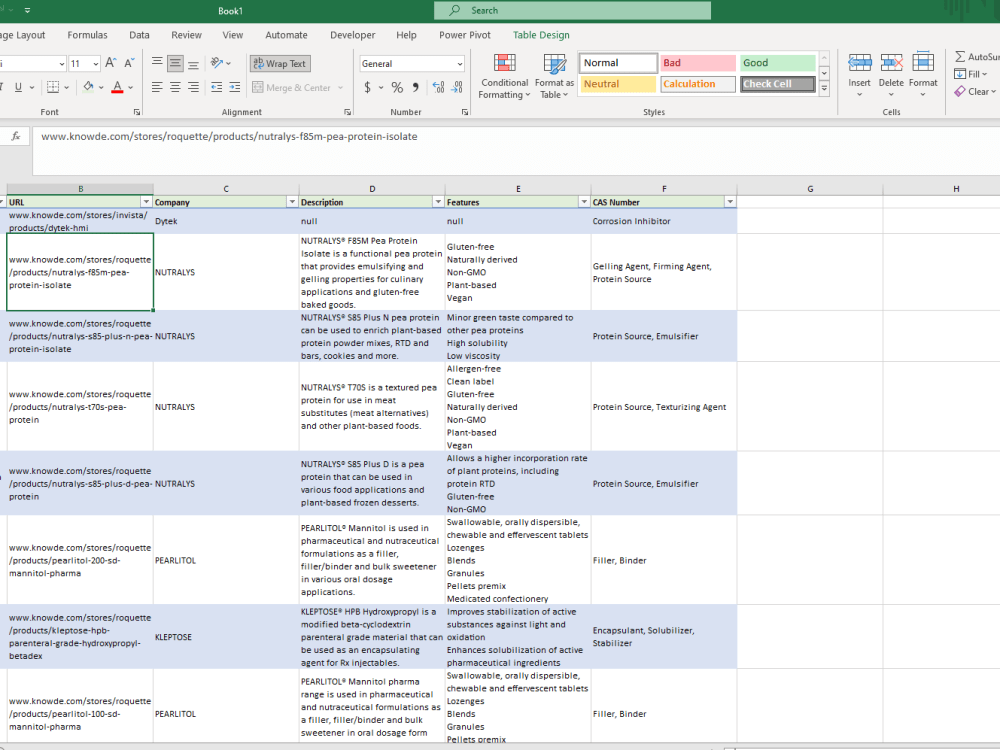
Task: Decrease decimal places
Action: [x=457, y=87]
